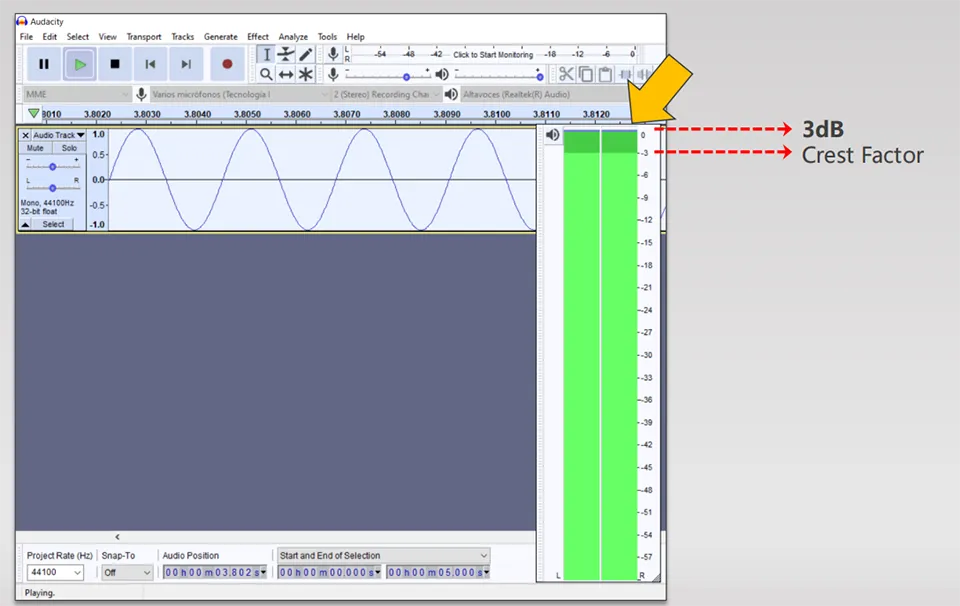The image size is (960, 606).
Task: Click the Paste clipboard icon
Action: point(606,74)
